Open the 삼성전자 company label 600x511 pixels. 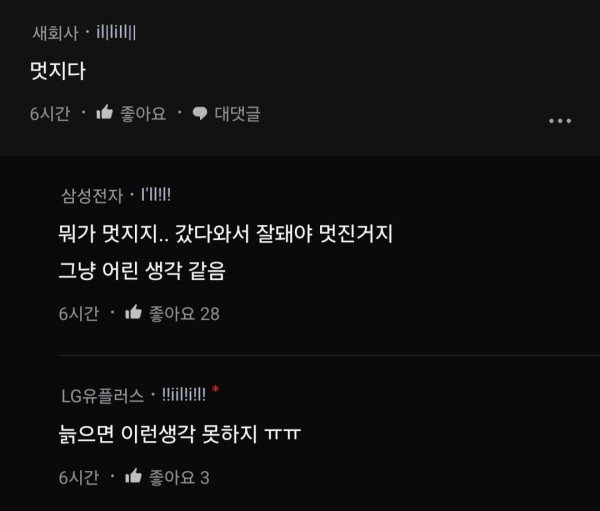coord(92,196)
